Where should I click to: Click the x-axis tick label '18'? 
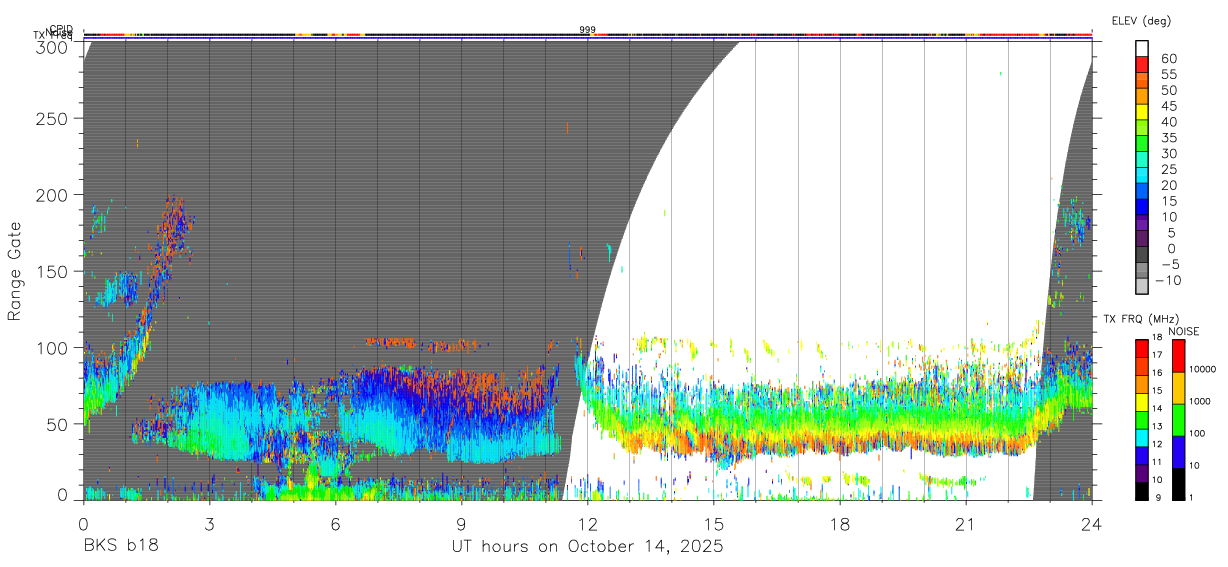click(840, 523)
